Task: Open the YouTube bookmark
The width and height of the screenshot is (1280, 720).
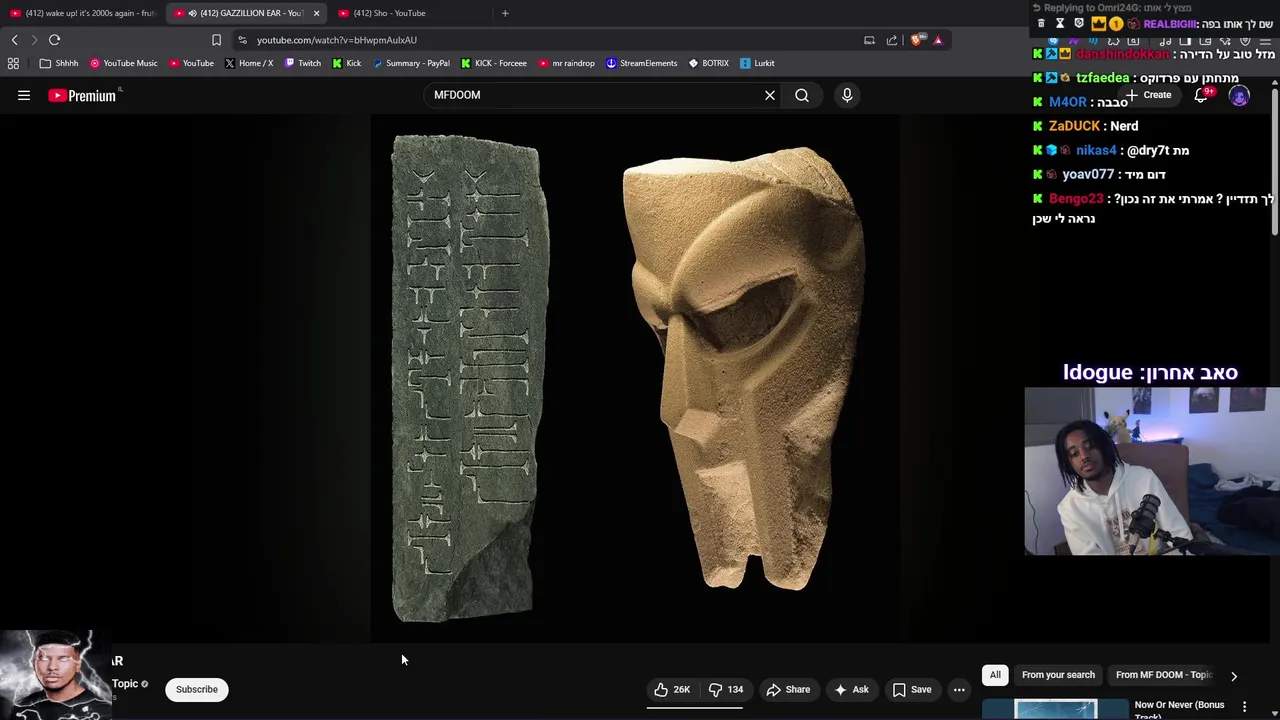Action: pyautogui.click(x=191, y=63)
